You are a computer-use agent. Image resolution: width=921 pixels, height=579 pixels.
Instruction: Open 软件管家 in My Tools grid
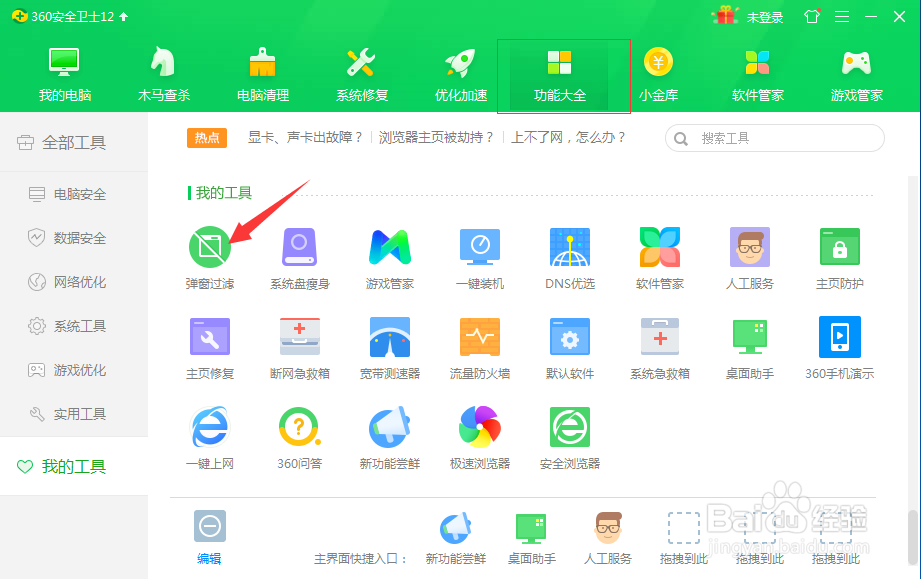[660, 257]
